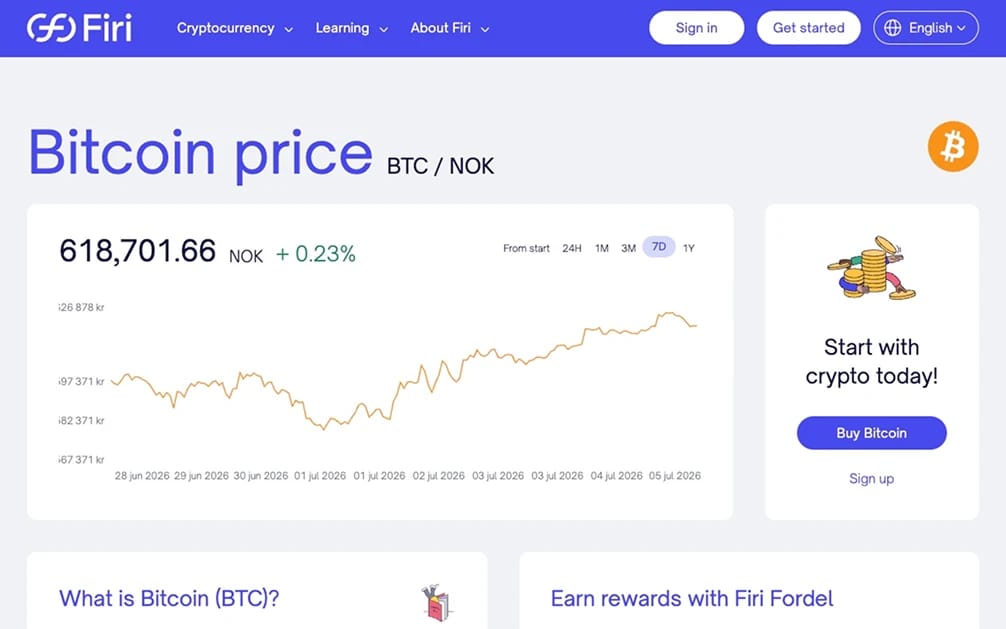The image size is (1006, 629).
Task: Switch chart to From start range
Action: (526, 248)
